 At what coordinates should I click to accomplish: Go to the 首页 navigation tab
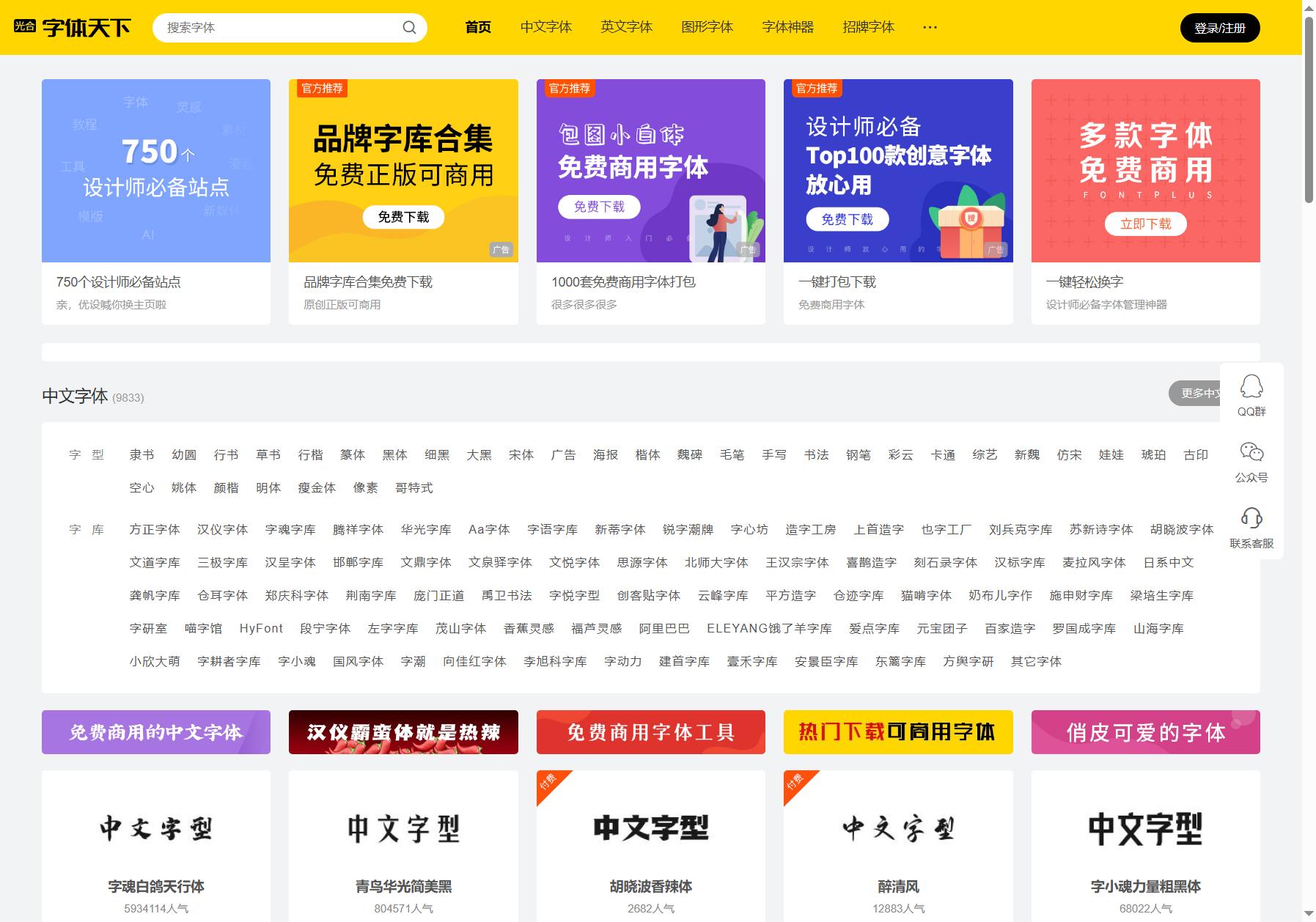pyautogui.click(x=478, y=27)
